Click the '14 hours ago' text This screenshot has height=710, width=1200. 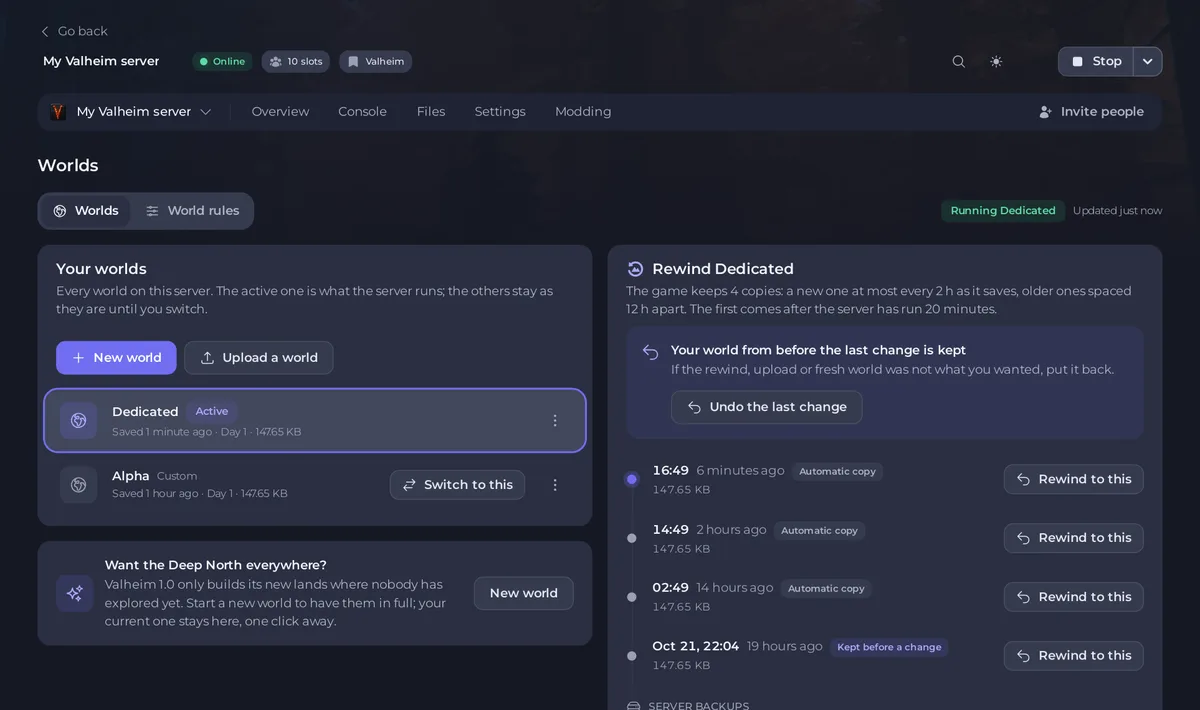tap(735, 588)
